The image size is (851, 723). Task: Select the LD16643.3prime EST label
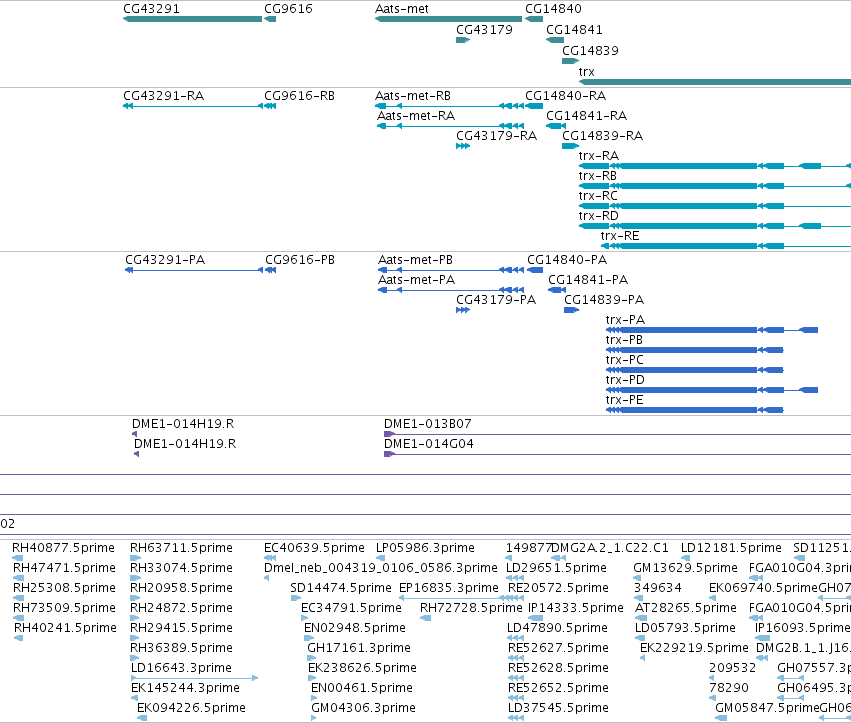pyautogui.click(x=181, y=668)
